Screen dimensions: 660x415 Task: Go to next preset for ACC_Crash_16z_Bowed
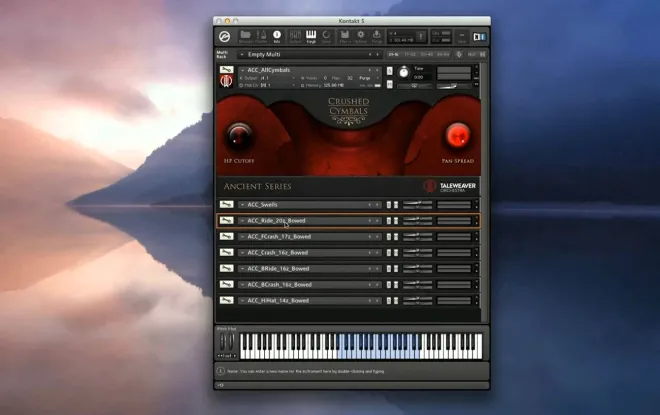377,253
